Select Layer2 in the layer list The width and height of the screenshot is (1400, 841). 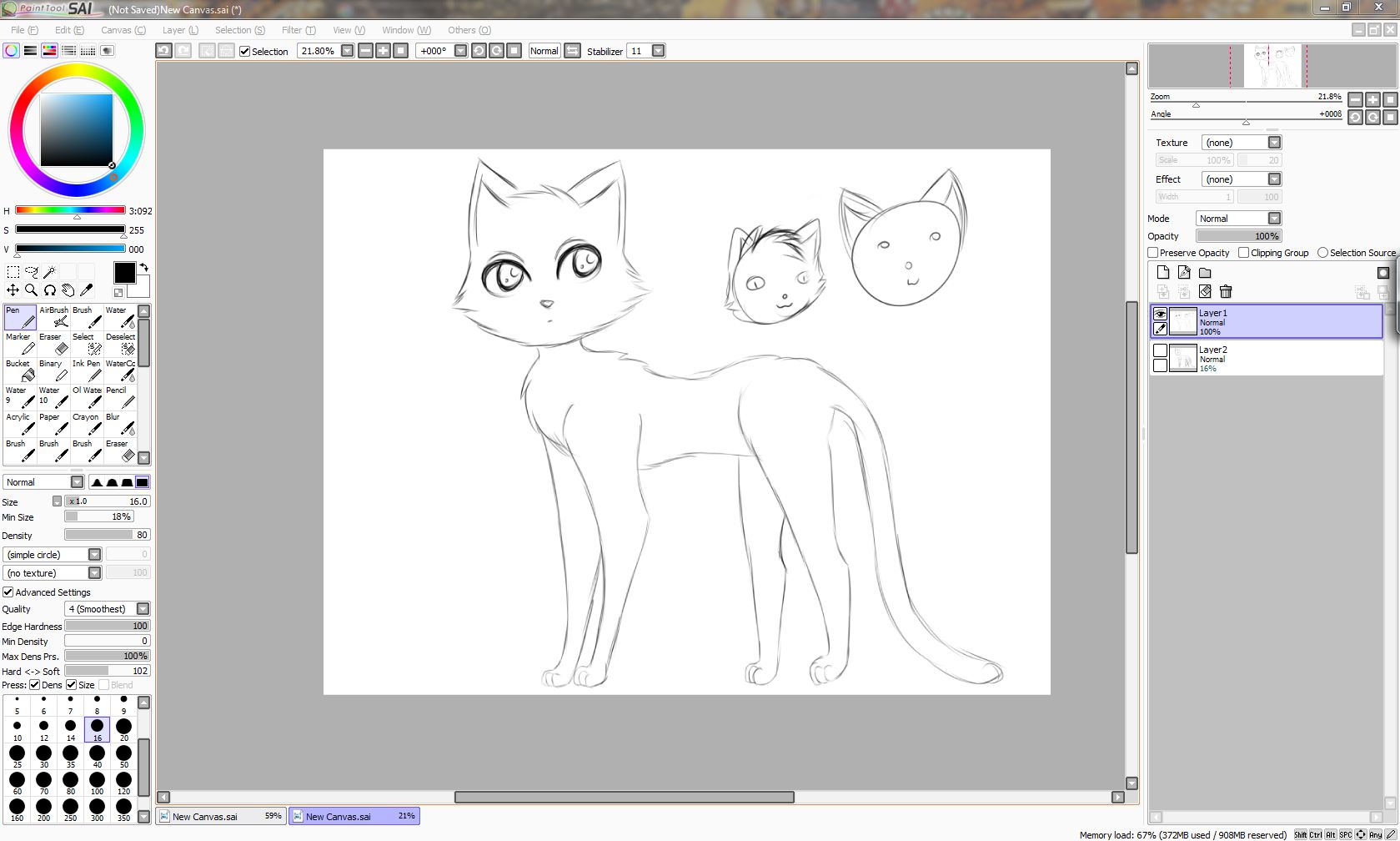(x=1266, y=359)
